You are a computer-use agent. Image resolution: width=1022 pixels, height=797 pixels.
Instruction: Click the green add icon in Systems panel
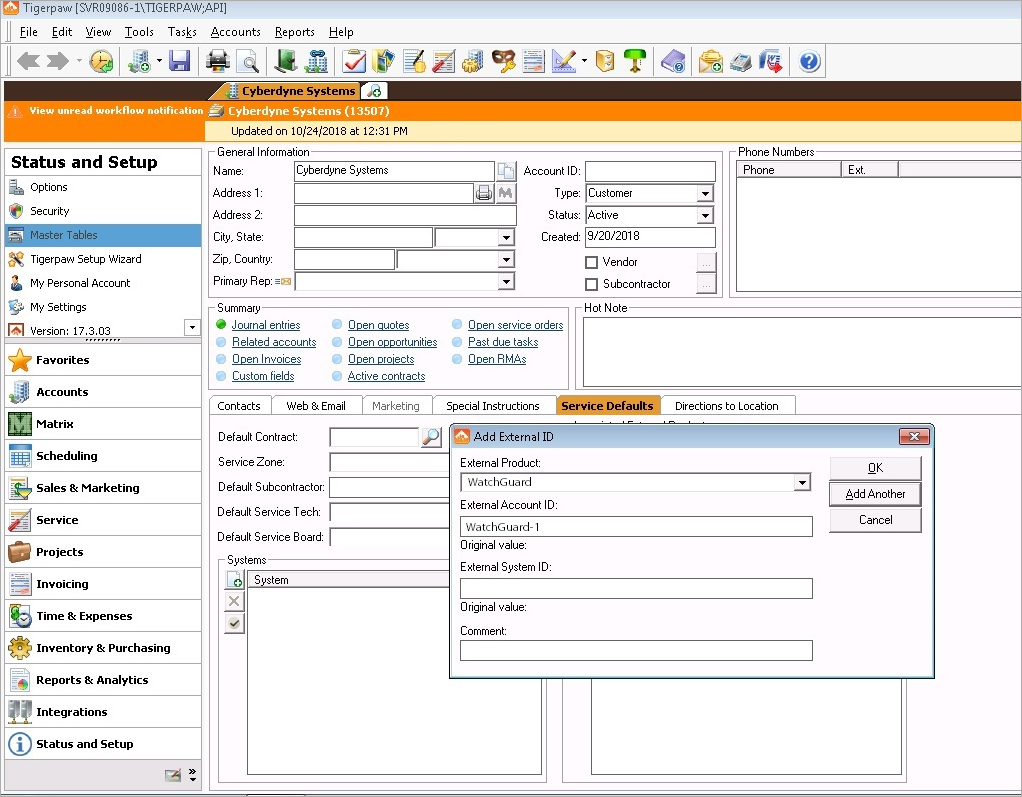pos(234,578)
